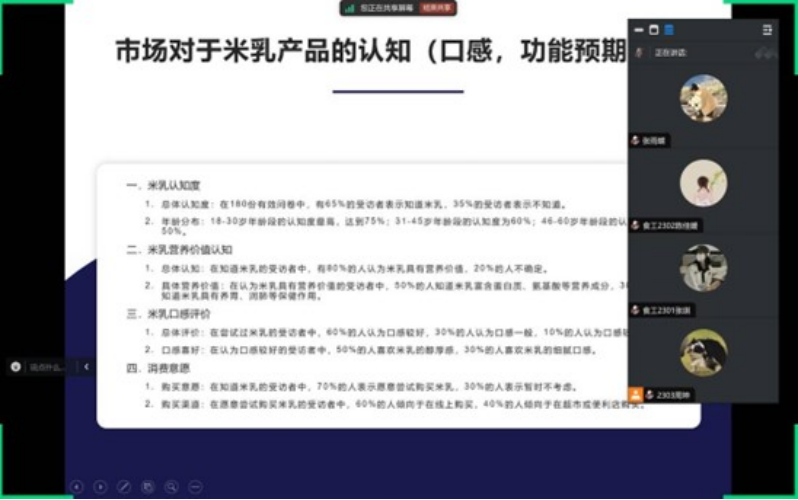Viewport: 798px width, 500px height.
Task: Click the heading "四、消费意愿"
Action: (x=158, y=368)
